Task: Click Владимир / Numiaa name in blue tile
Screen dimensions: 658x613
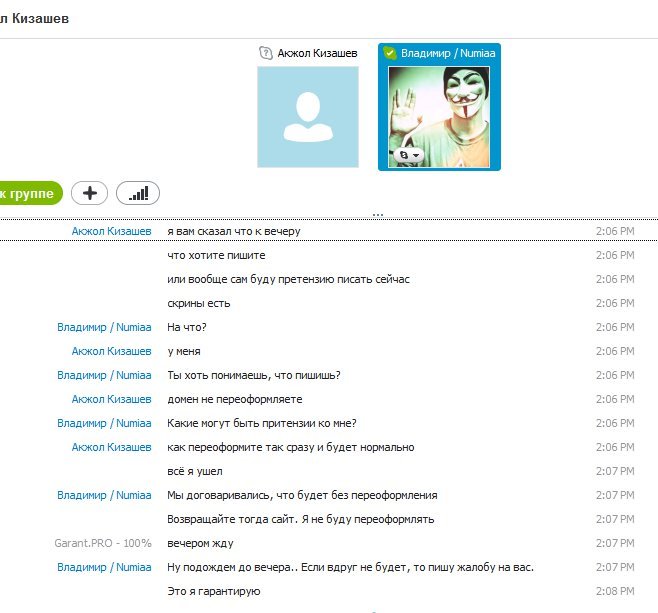Action: (448, 53)
